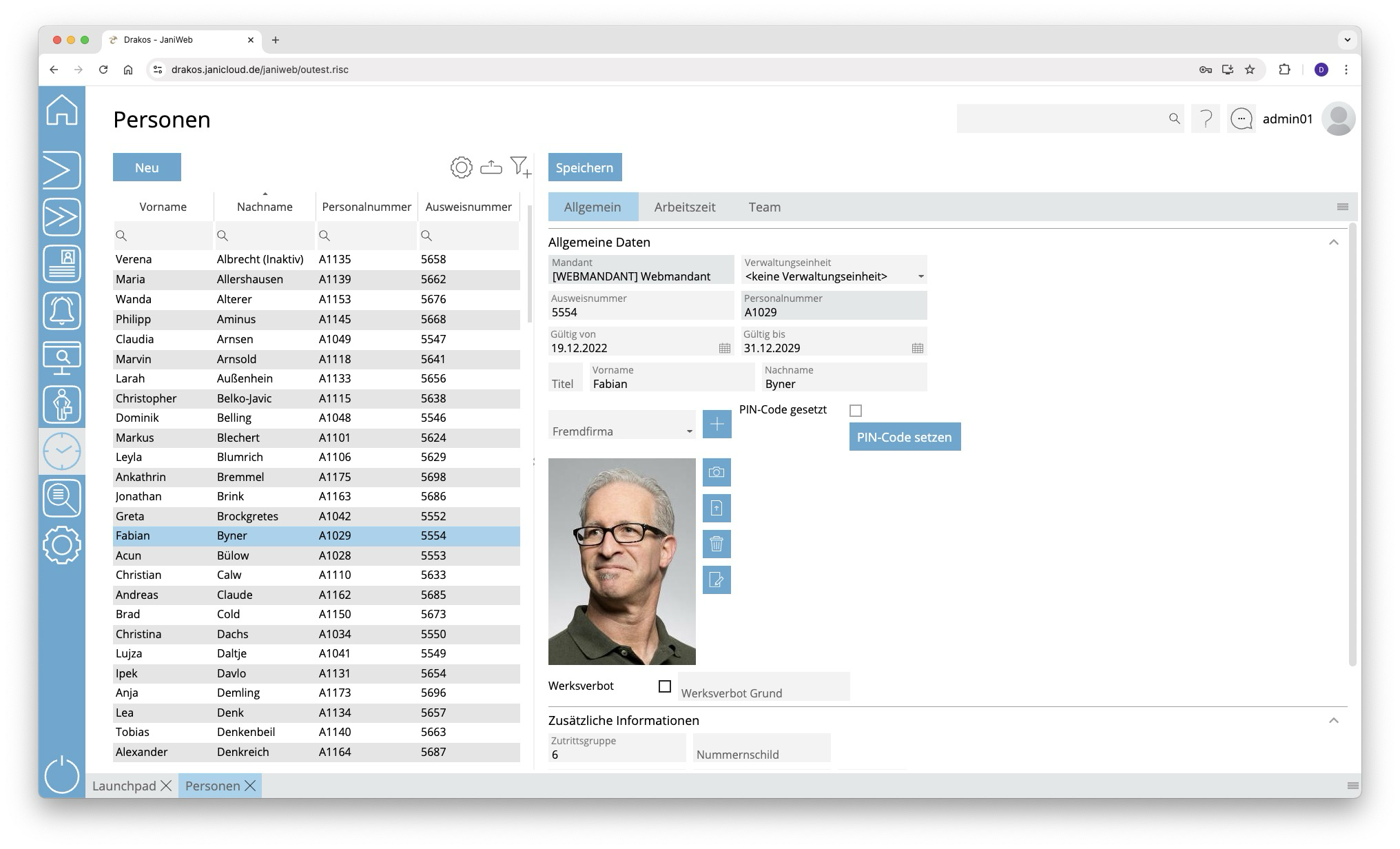Collapse Zusätzliche Informationen section
1400x849 pixels.
coord(1333,721)
